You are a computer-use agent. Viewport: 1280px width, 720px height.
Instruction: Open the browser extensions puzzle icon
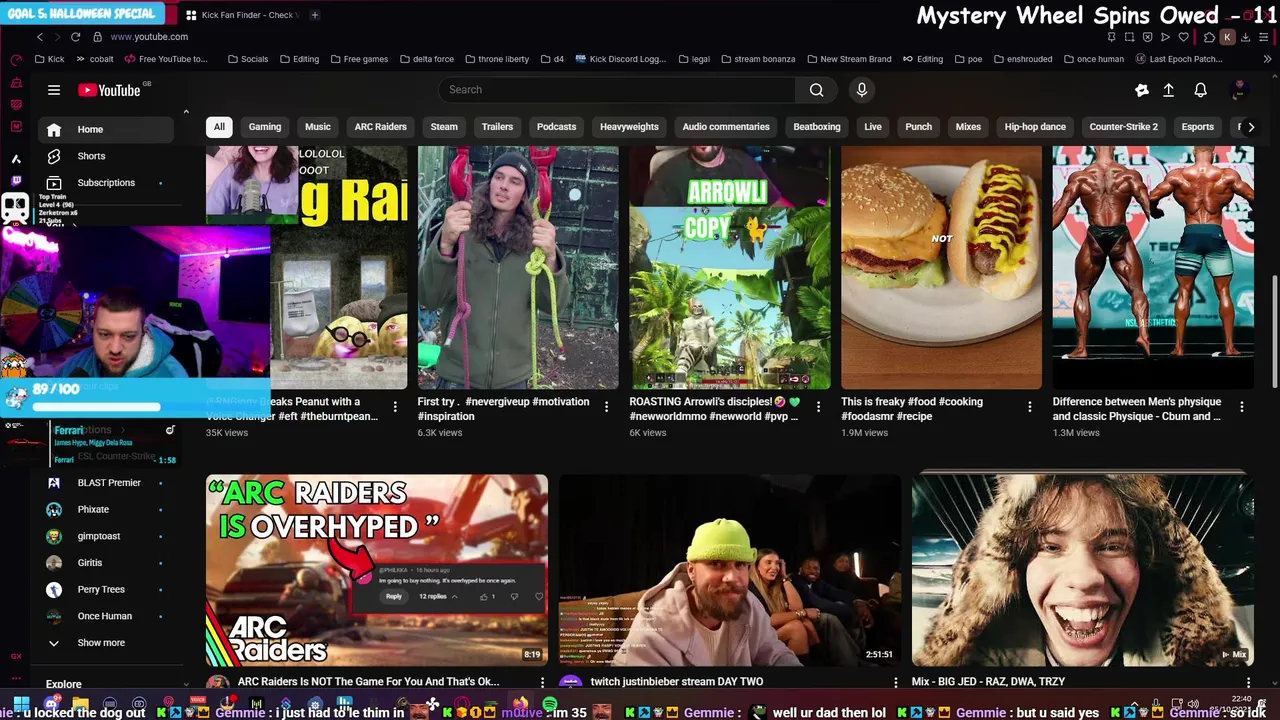tap(1209, 37)
